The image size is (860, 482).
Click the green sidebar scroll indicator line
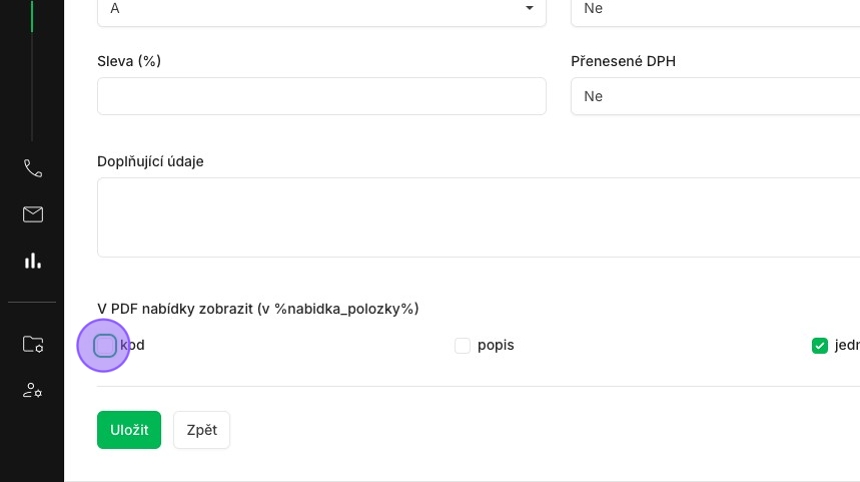[32, 16]
